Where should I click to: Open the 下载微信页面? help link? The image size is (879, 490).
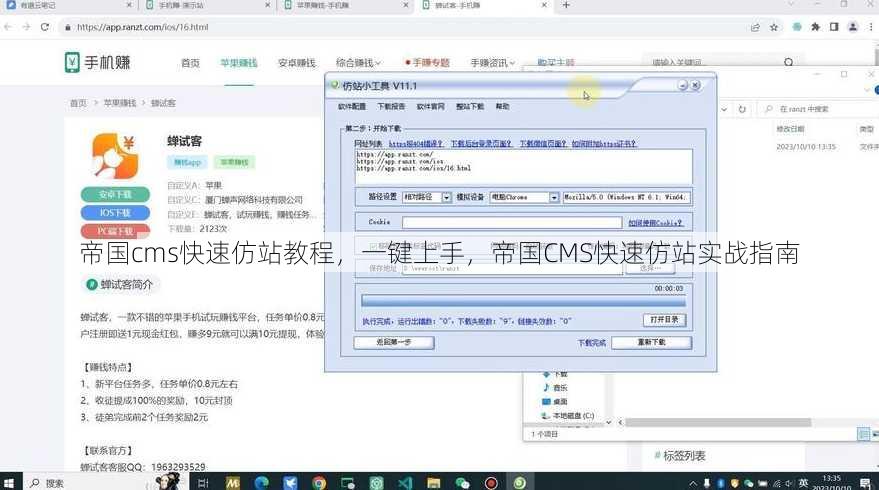(543, 144)
